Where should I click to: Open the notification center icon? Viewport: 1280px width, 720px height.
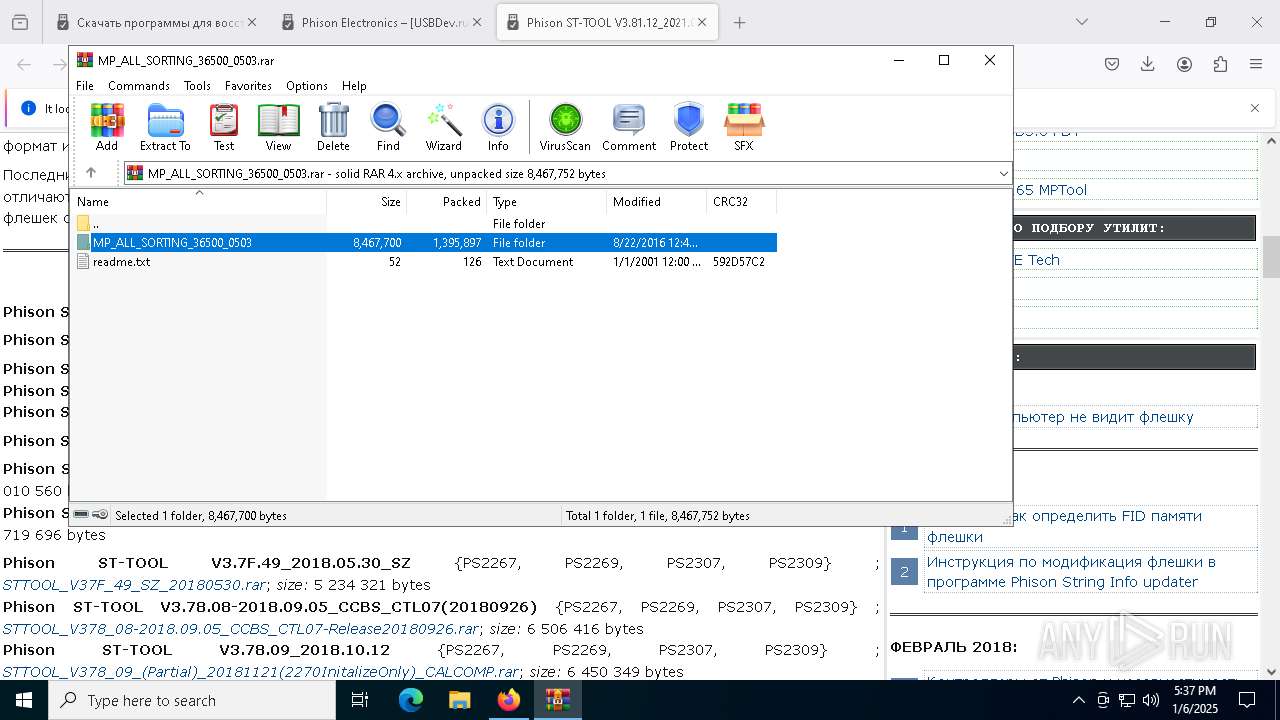(1246, 700)
